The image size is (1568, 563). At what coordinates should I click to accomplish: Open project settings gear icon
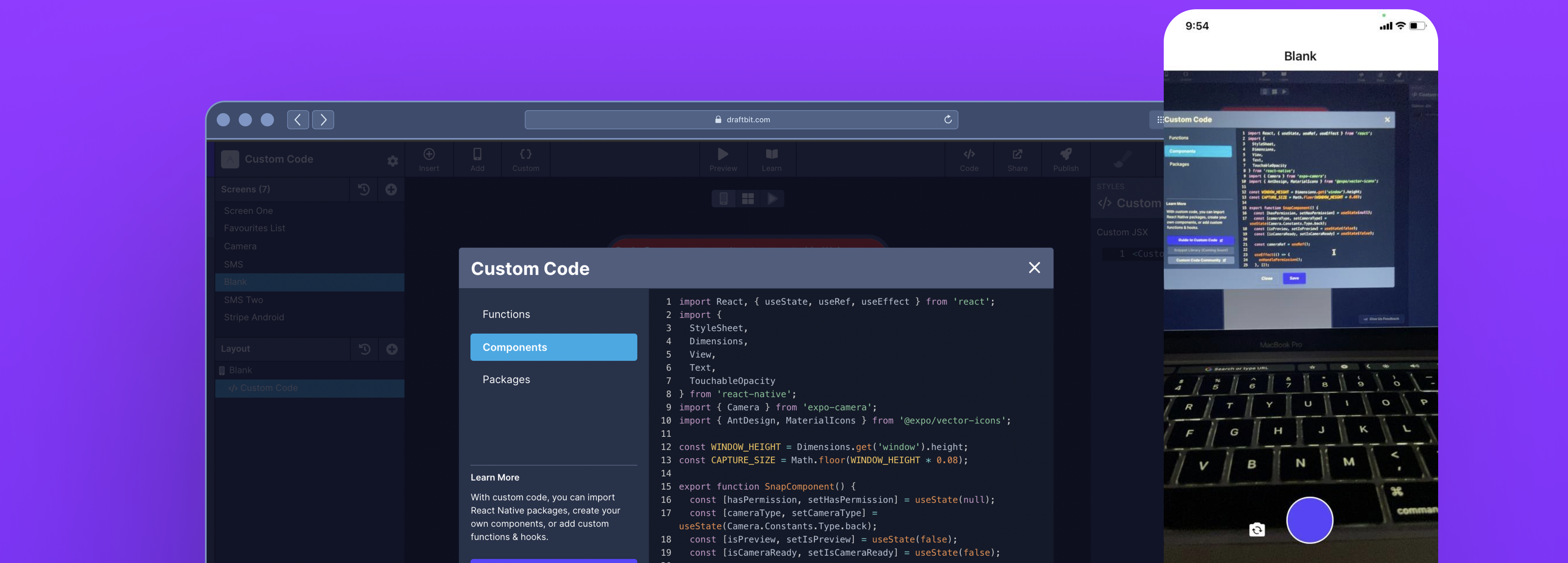[x=393, y=161]
